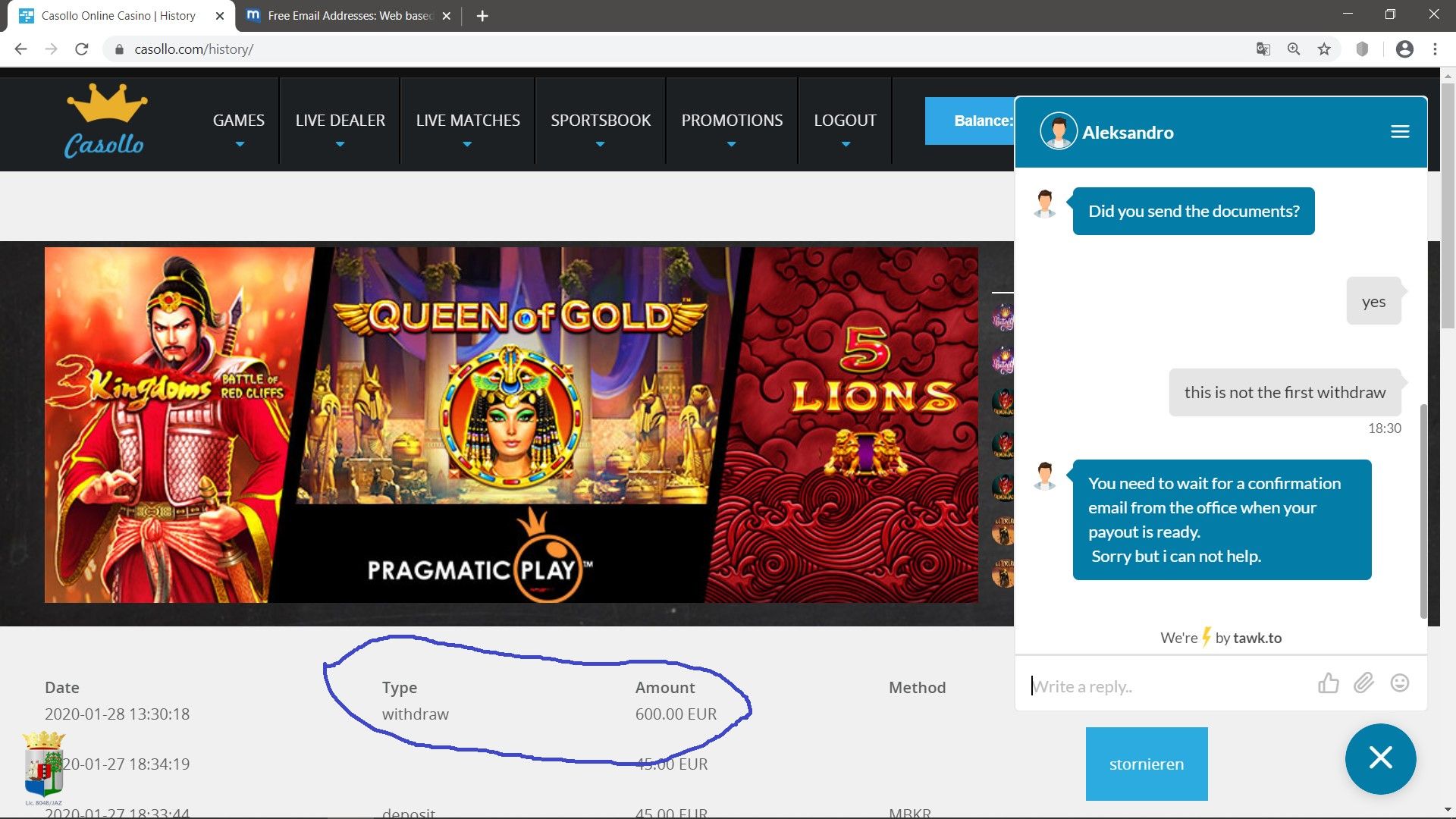Close the Casollo History tab
Viewport: 1456px width, 819px height.
[219, 16]
